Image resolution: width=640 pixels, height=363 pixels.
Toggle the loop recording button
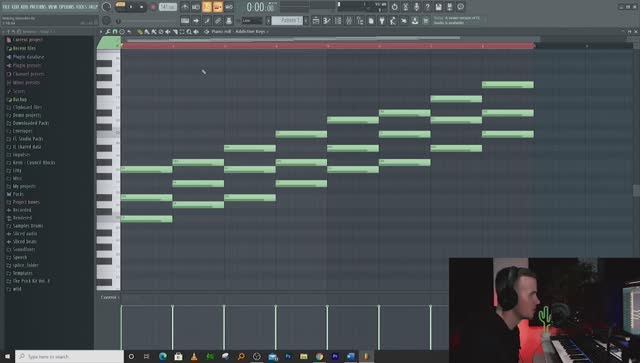[229, 7]
